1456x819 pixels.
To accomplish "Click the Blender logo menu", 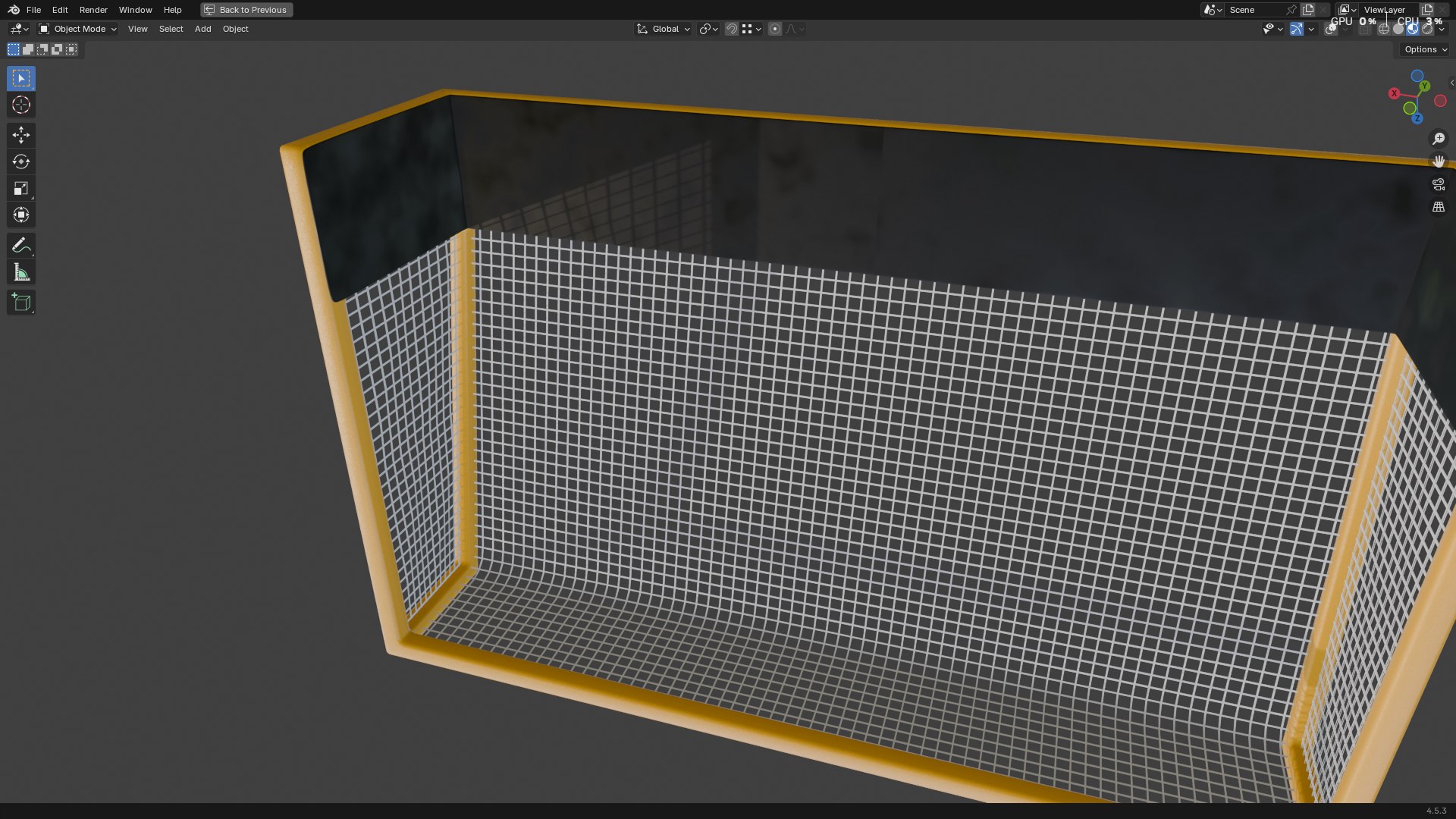I will point(14,10).
